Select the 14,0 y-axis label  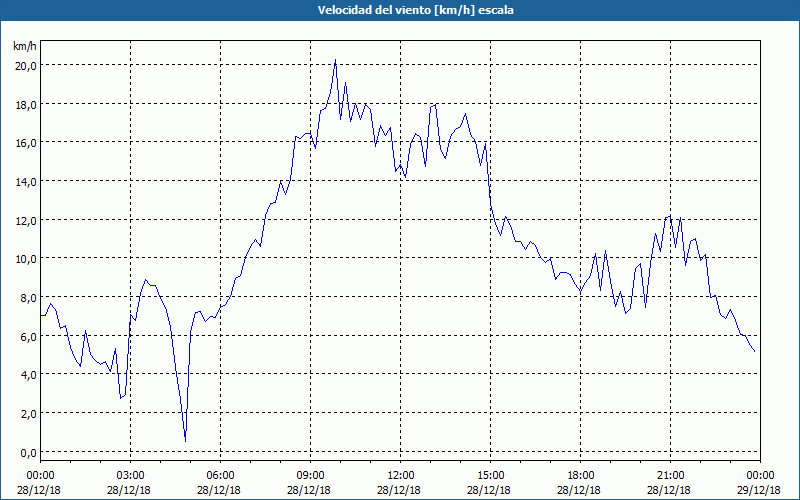(x=26, y=181)
